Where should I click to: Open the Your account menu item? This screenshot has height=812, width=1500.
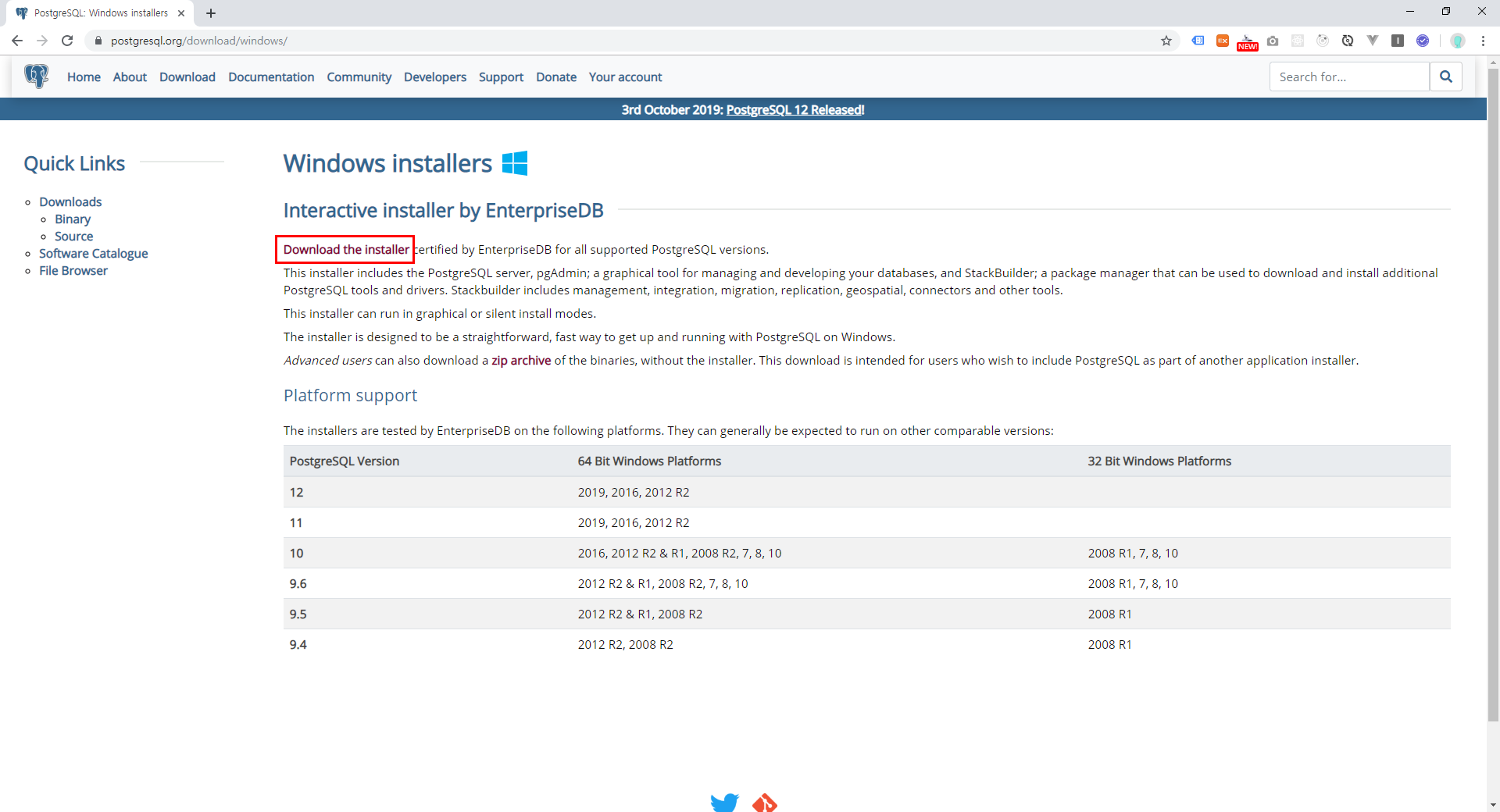click(x=625, y=77)
